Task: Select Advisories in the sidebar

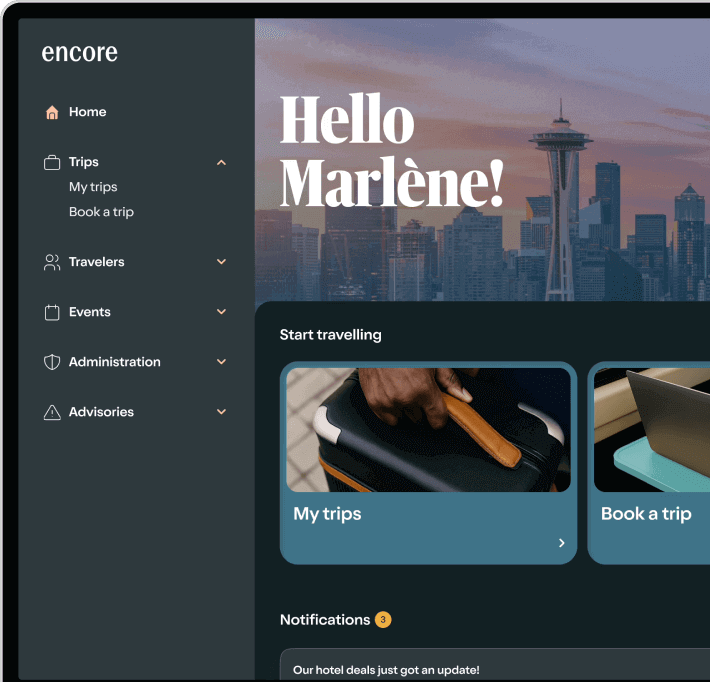Action: coord(101,412)
